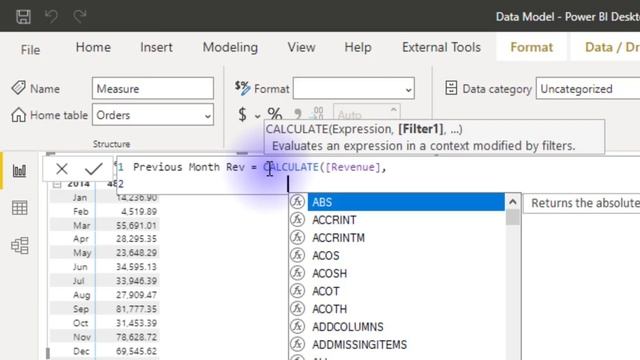The height and width of the screenshot is (360, 640).
Task: Click the Feb month row label
Action: click(80, 211)
